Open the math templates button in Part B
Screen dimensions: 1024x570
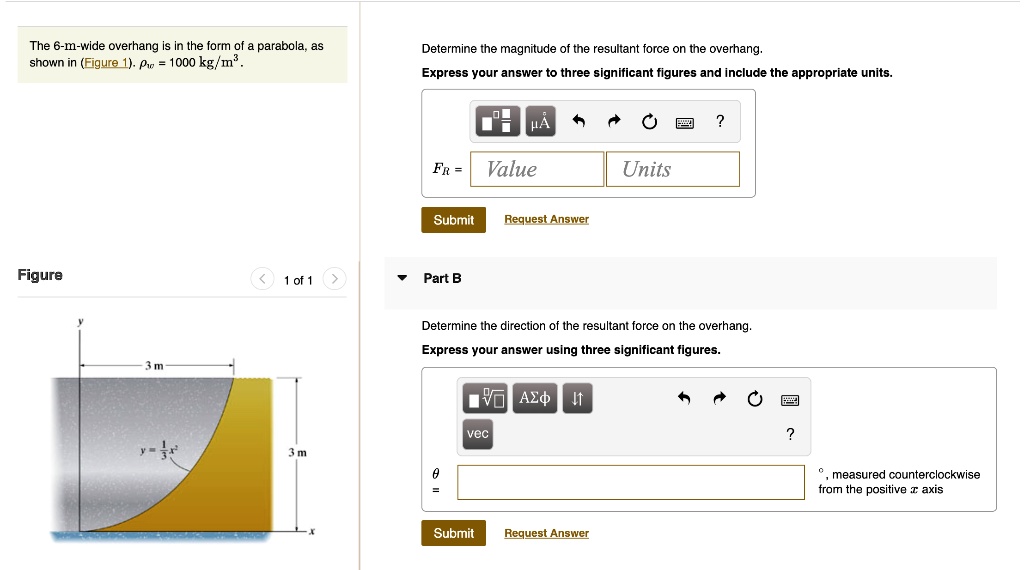point(486,399)
